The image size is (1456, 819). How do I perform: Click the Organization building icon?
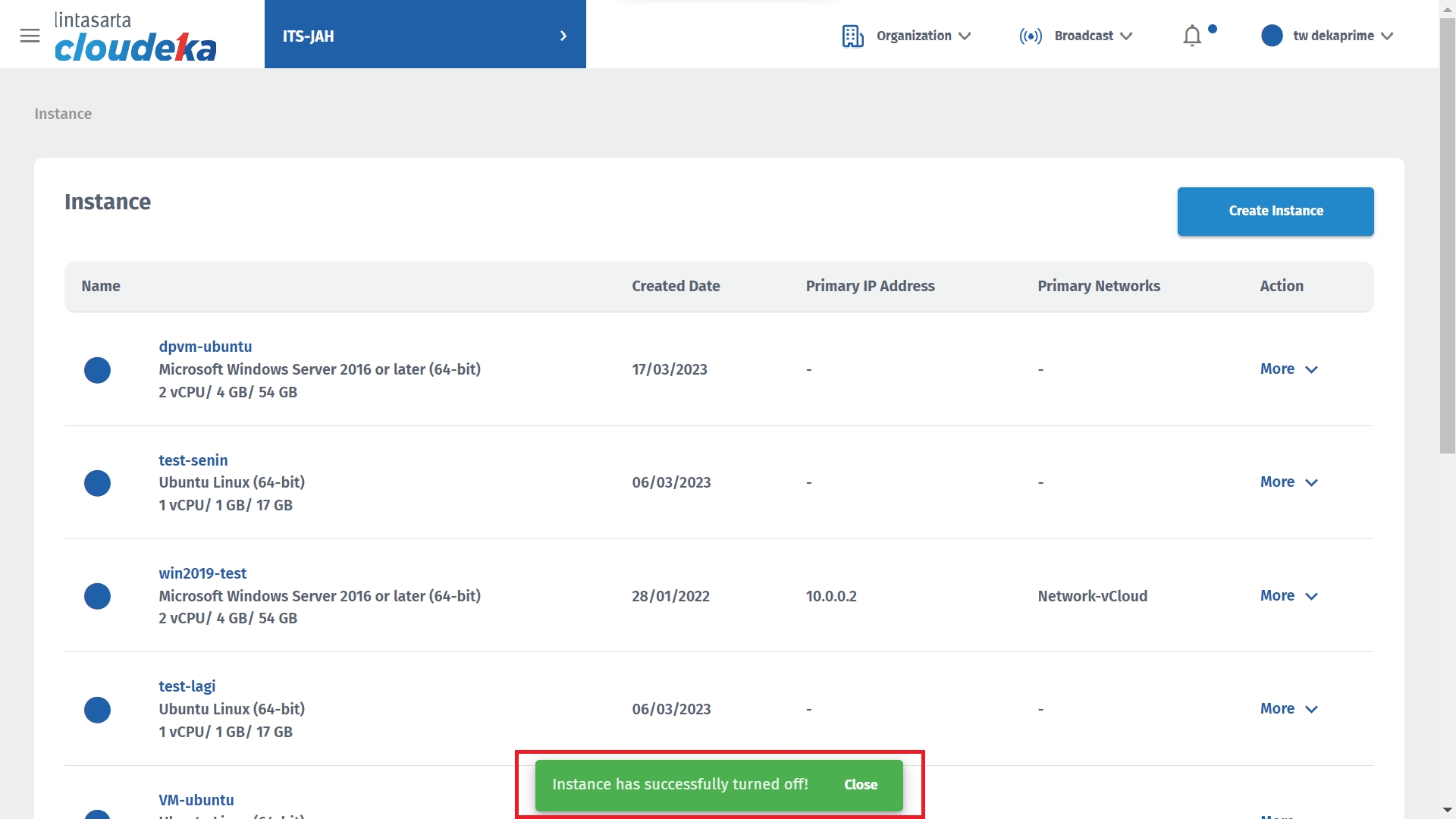tap(852, 36)
